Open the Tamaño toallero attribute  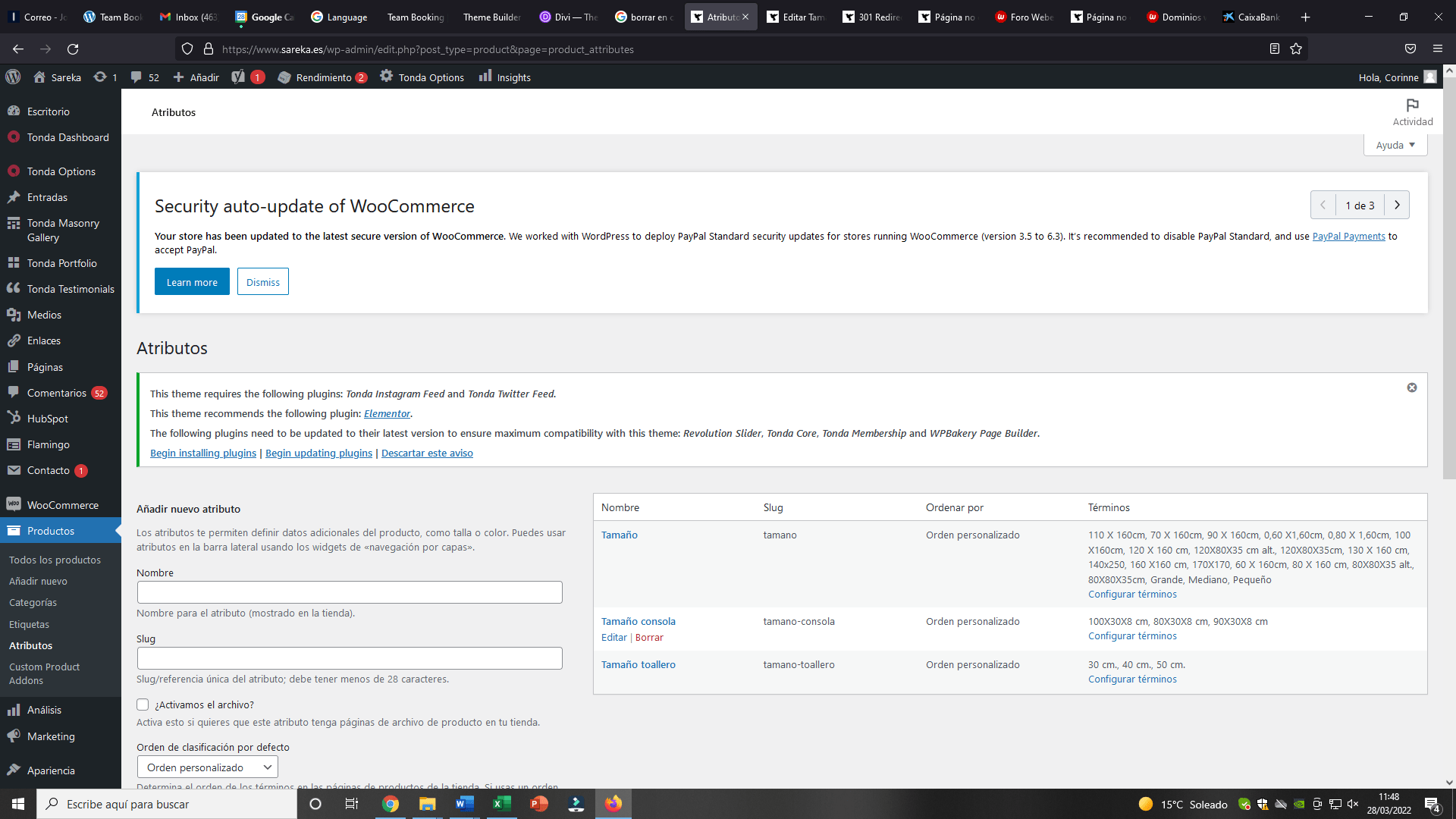pos(639,664)
